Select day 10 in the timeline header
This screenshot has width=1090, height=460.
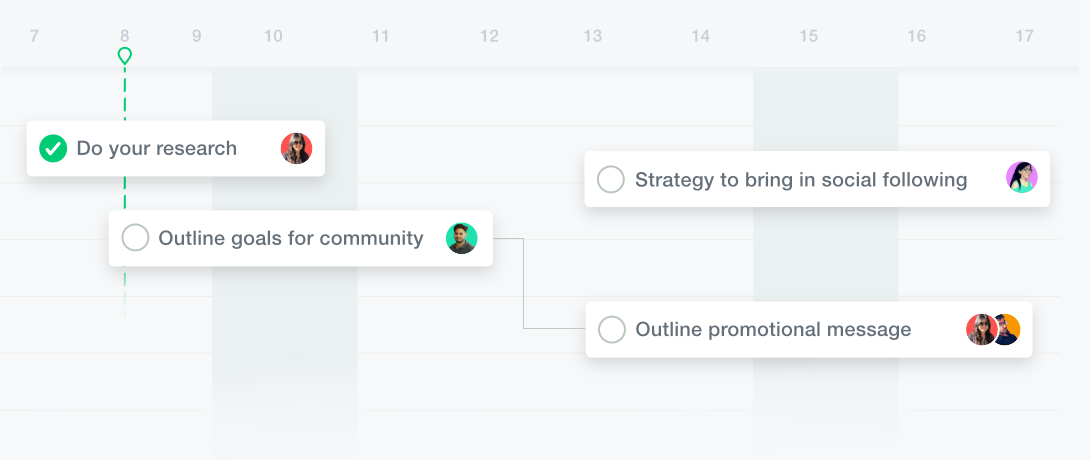coord(273,37)
